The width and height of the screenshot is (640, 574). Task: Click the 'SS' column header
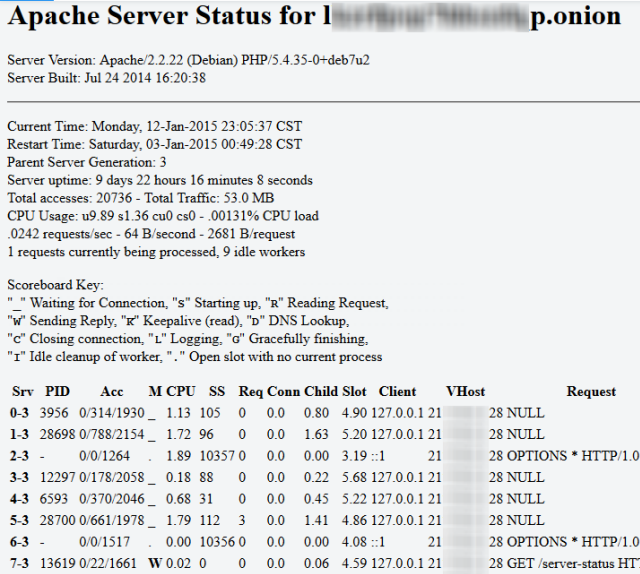pyautogui.click(x=217, y=392)
